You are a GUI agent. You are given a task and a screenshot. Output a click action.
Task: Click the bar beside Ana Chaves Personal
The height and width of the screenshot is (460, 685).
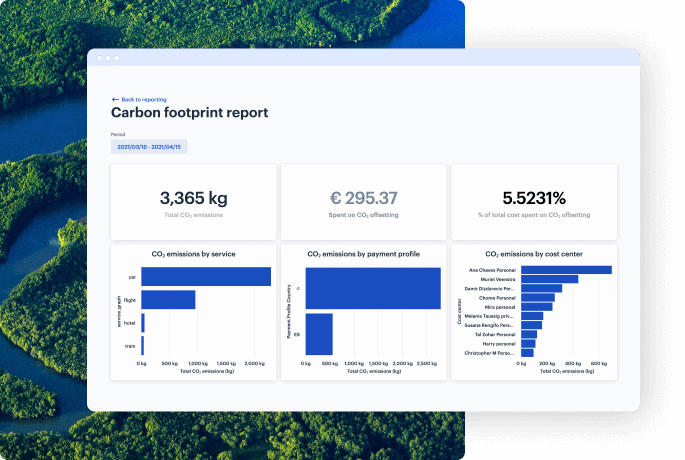click(566, 270)
